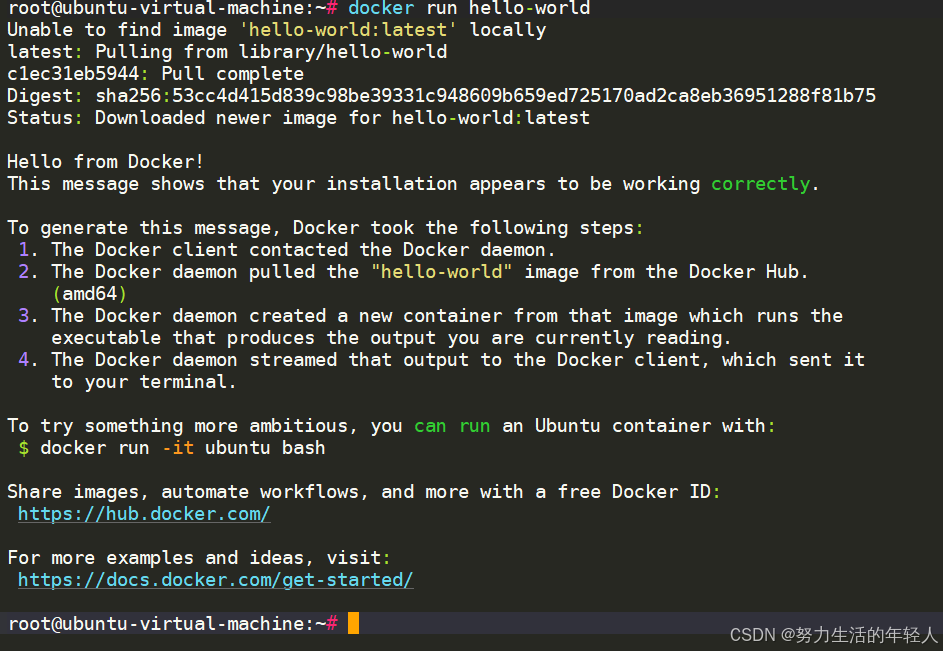Click the 'c1ec31eb5944: Pull complete' line
This screenshot has width=943, height=651.
156,74
